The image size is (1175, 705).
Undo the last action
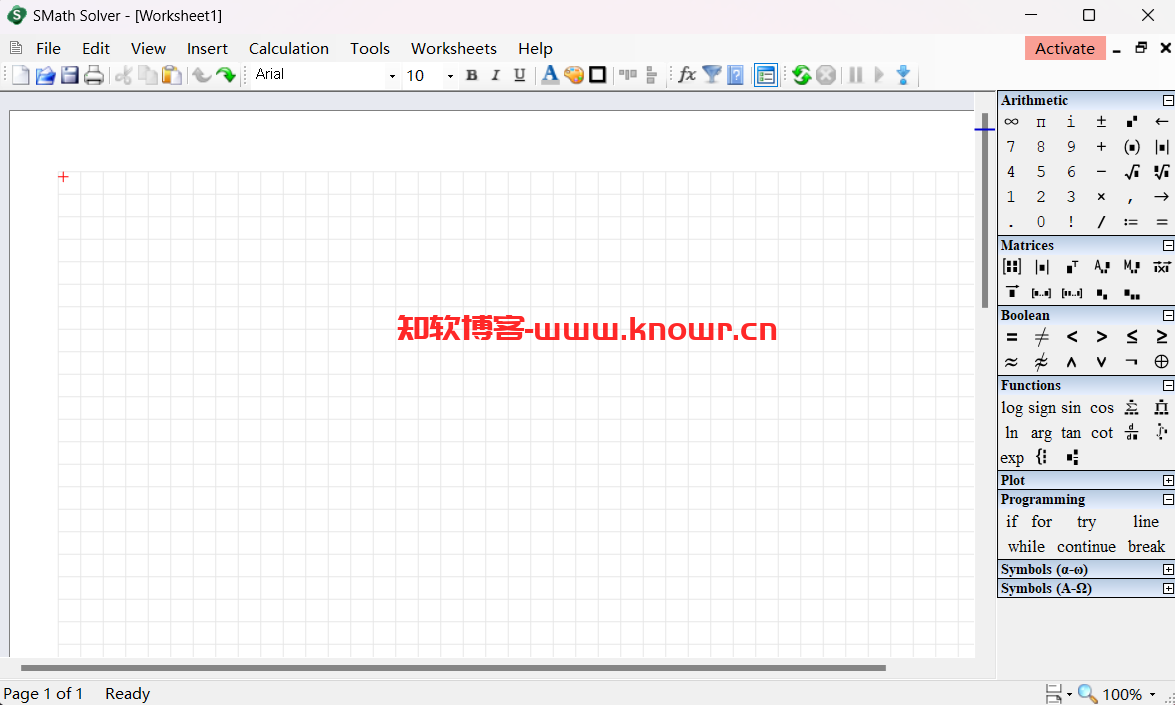[x=202, y=75]
